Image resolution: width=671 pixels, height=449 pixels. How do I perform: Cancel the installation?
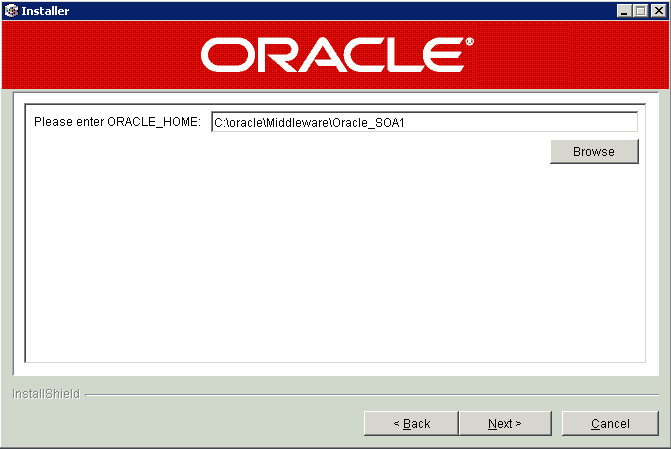click(x=610, y=423)
